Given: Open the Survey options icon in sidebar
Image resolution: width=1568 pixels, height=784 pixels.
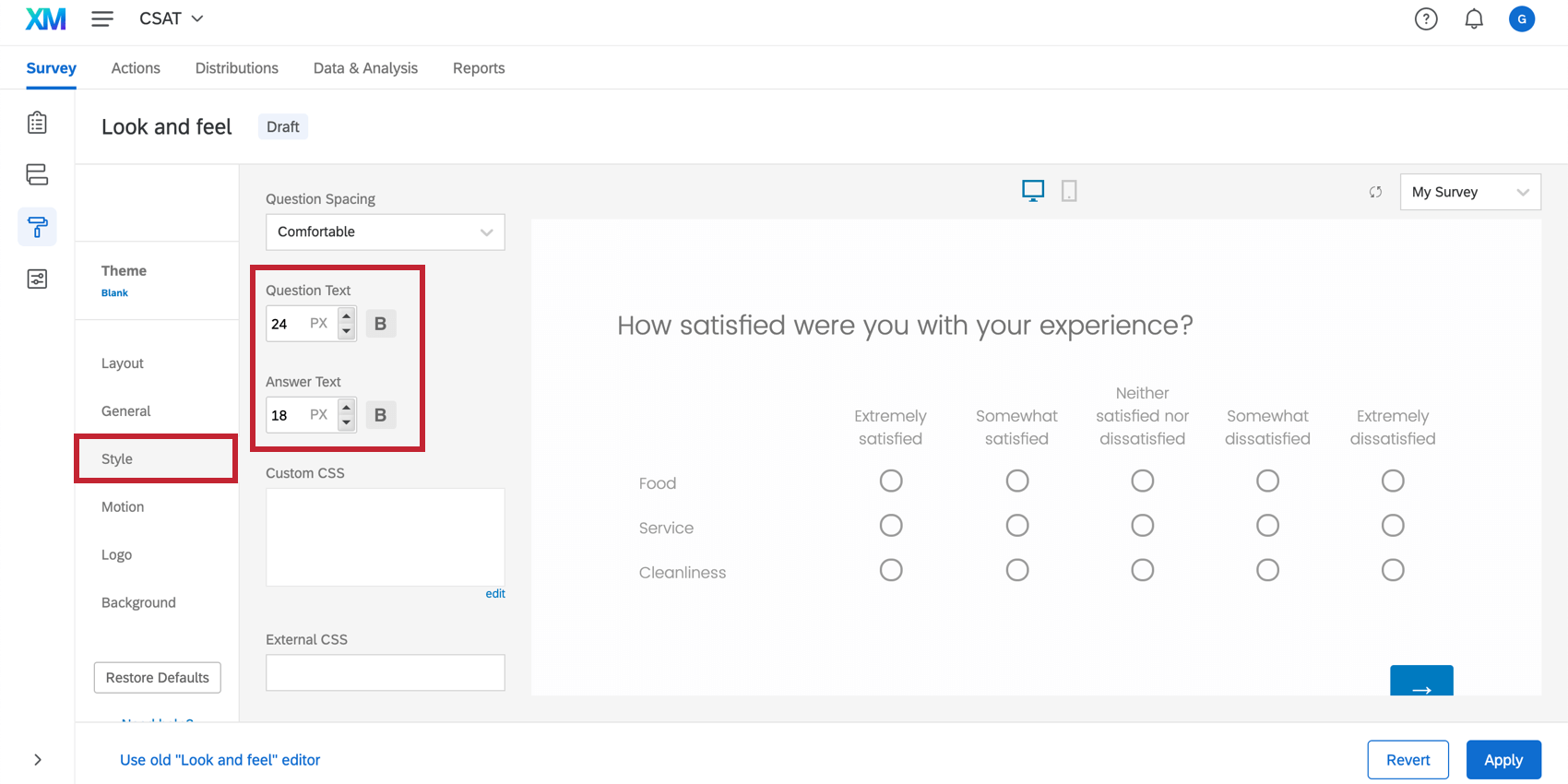Looking at the screenshot, I should coord(37,279).
